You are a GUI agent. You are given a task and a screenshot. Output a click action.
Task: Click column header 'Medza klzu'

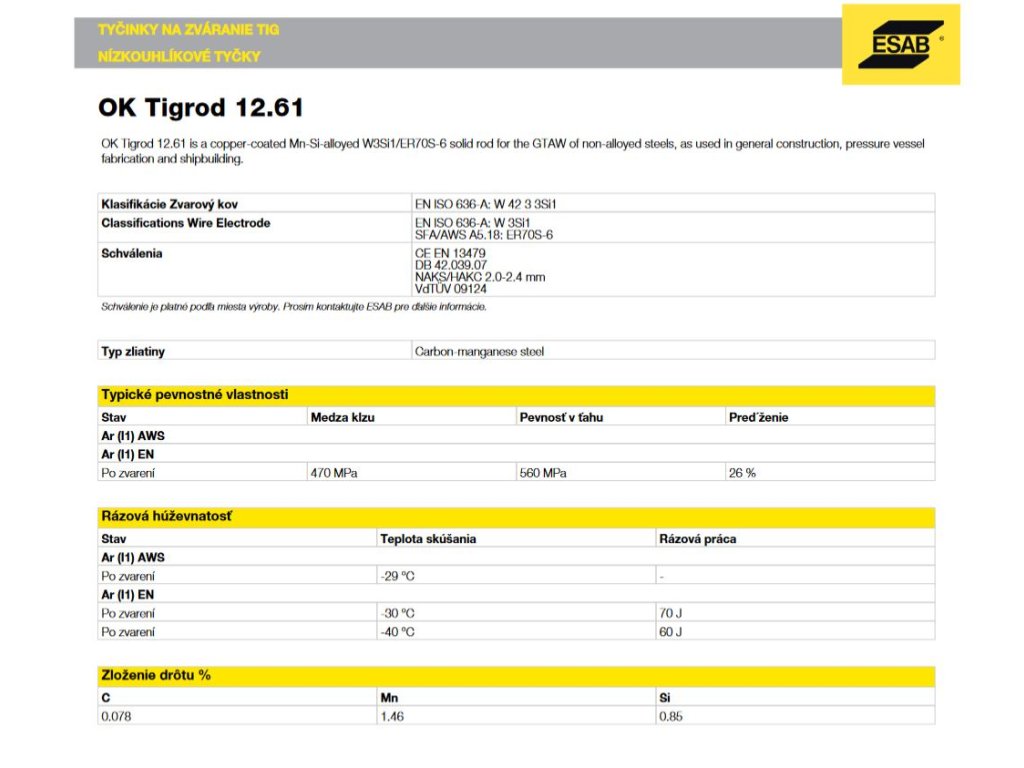[342, 417]
